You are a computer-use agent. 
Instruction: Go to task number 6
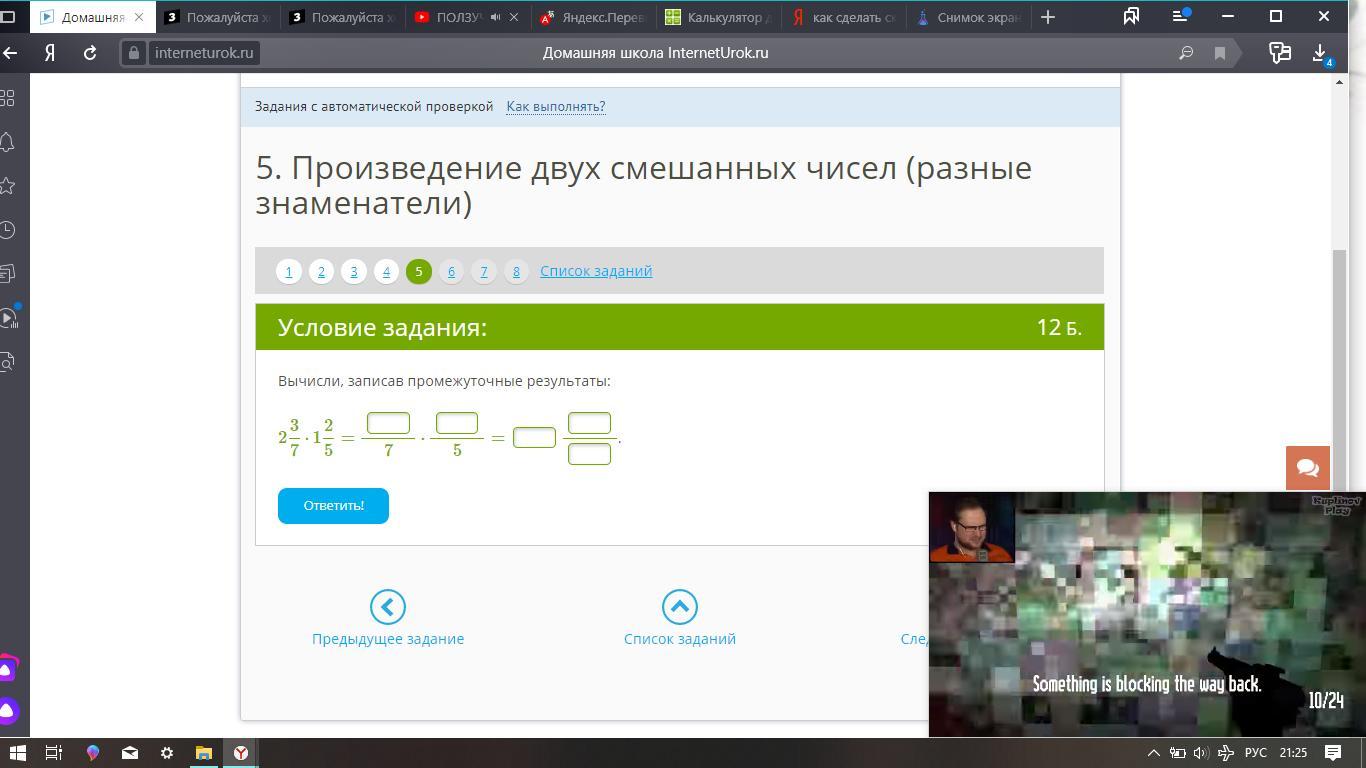451,271
